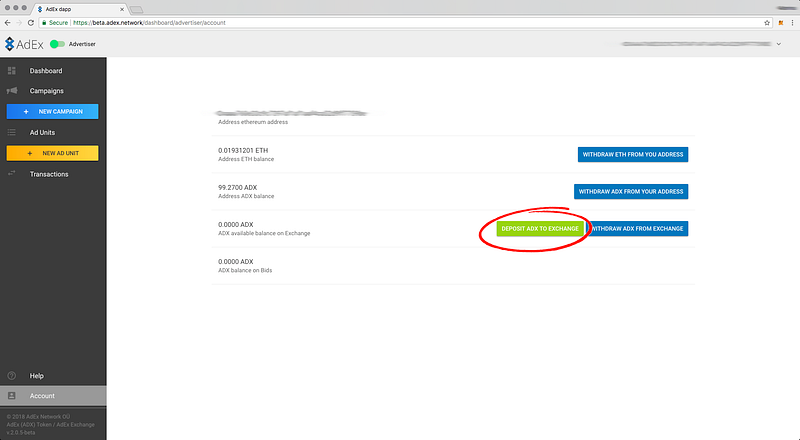
Task: Click the Campaigns megaphone icon
Action: coord(12,90)
